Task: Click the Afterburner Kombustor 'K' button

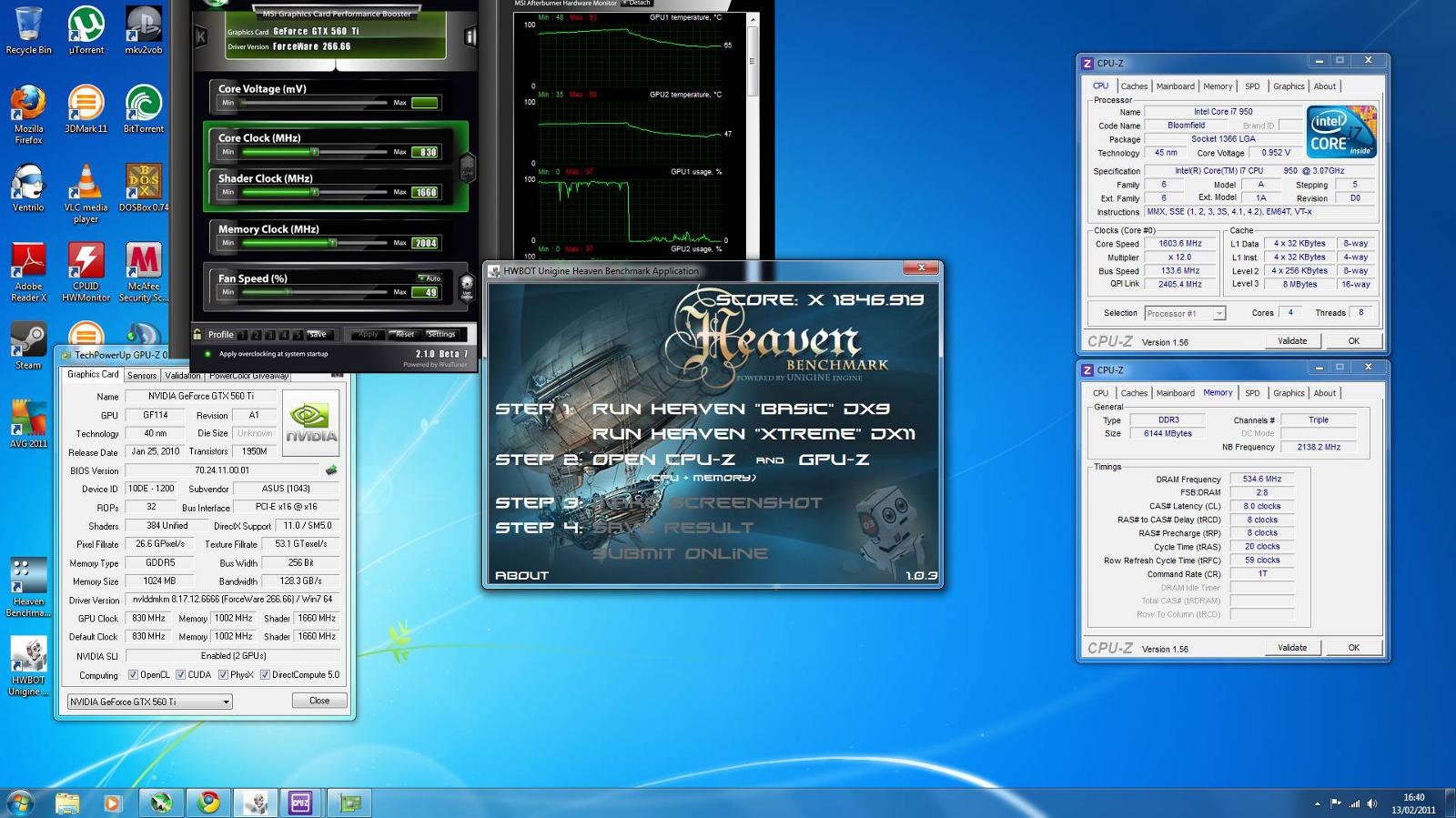Action: tap(201, 36)
